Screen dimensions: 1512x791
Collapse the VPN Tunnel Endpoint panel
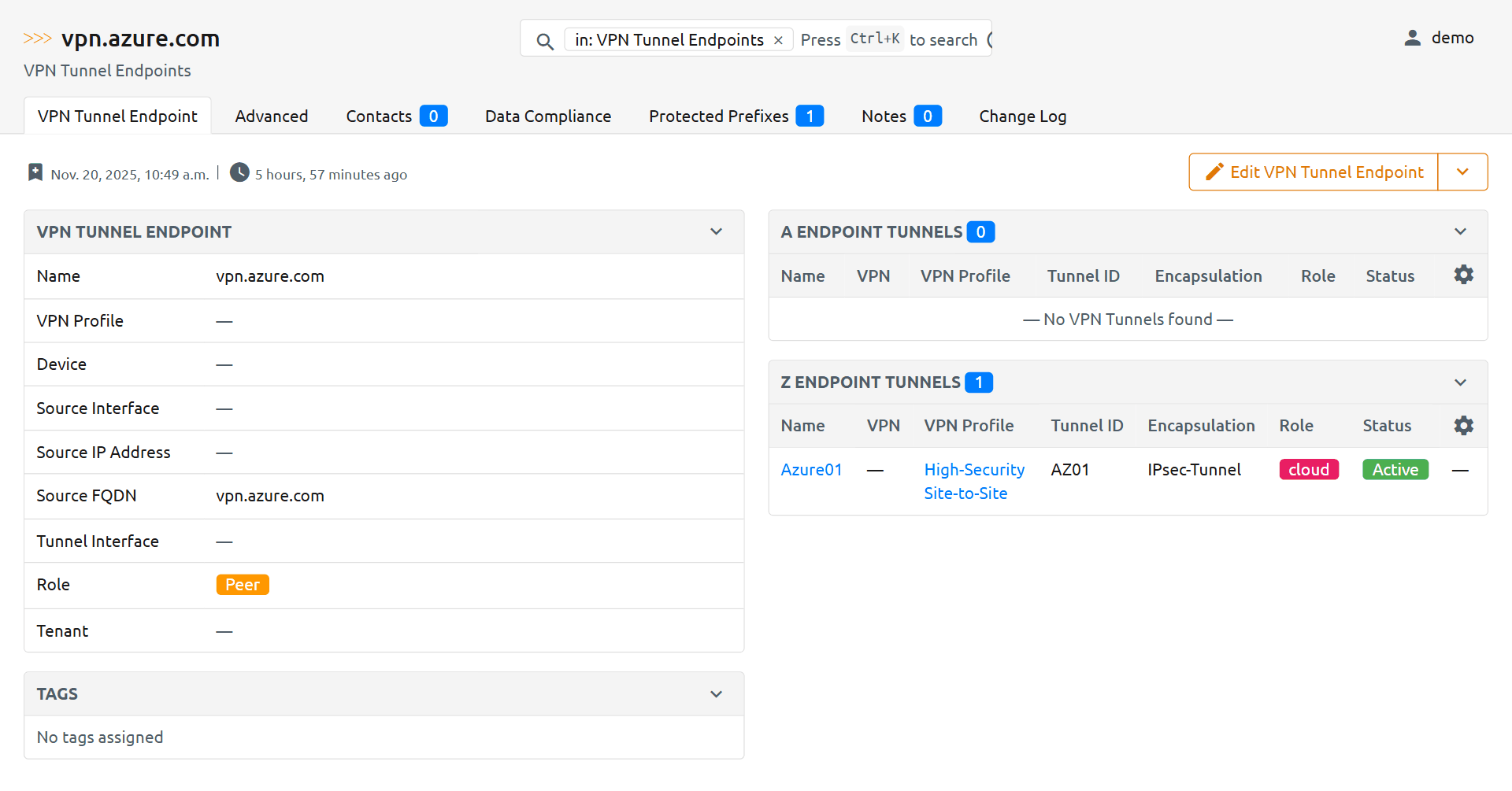click(716, 231)
